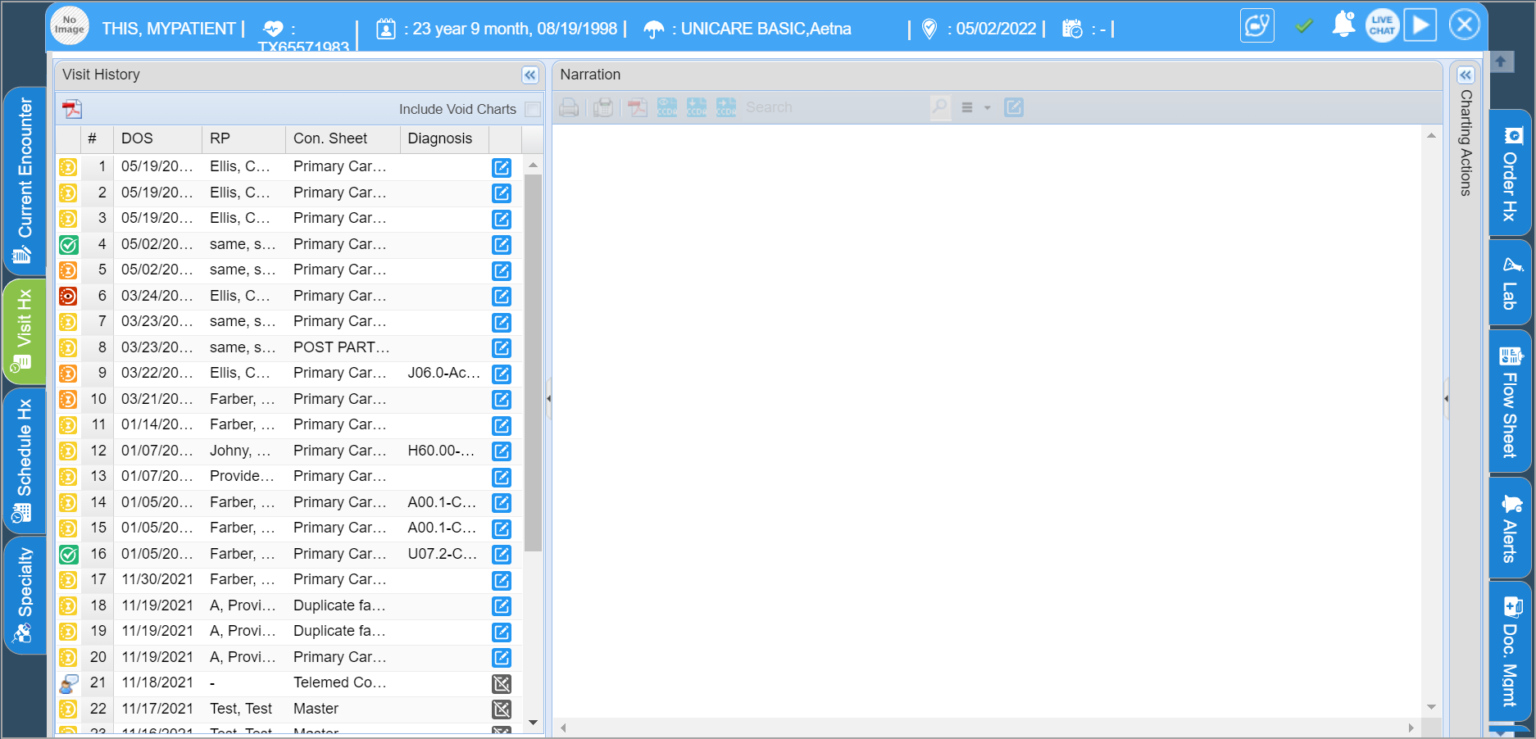
Task: Click inside the Narration search field
Action: point(830,107)
